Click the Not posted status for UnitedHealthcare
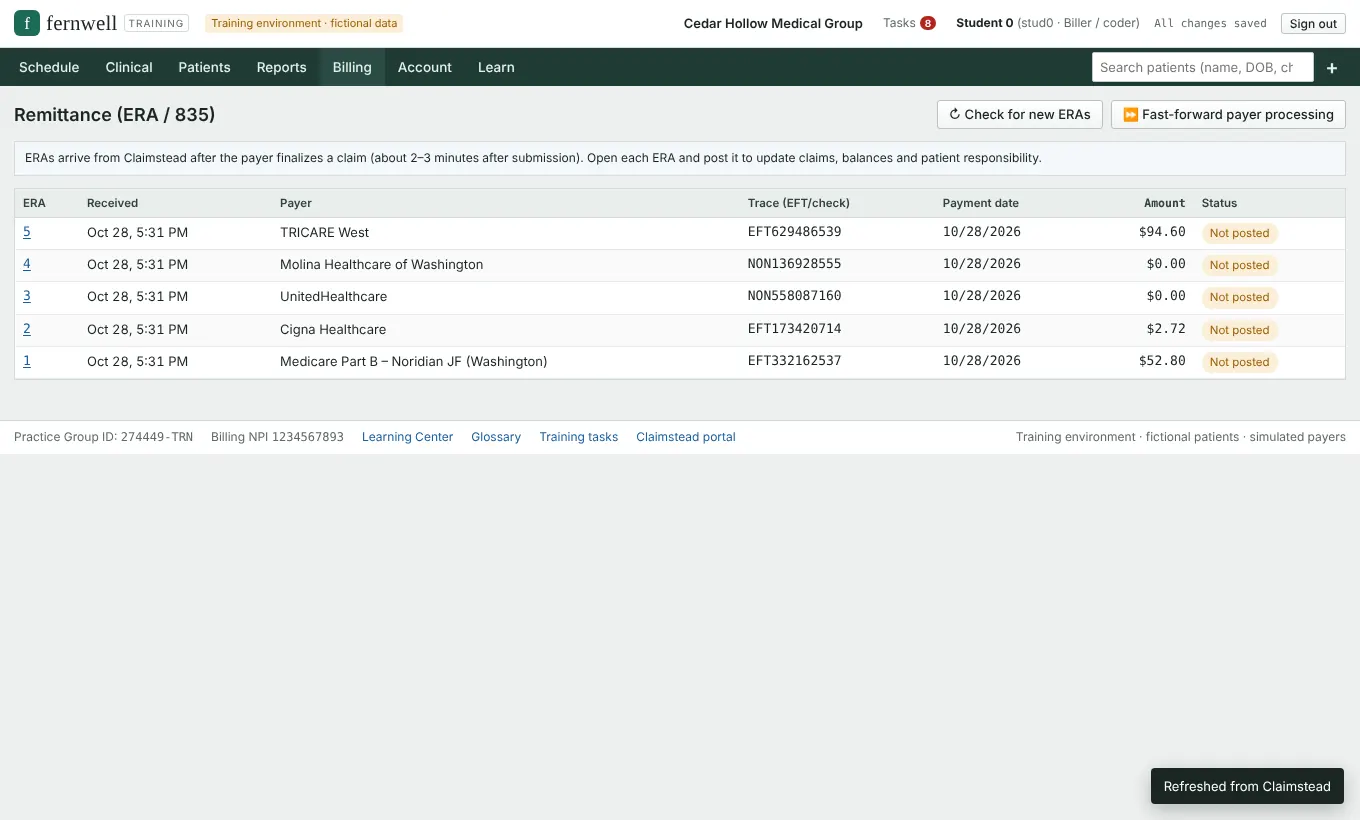The image size is (1360, 820). pos(1239,297)
